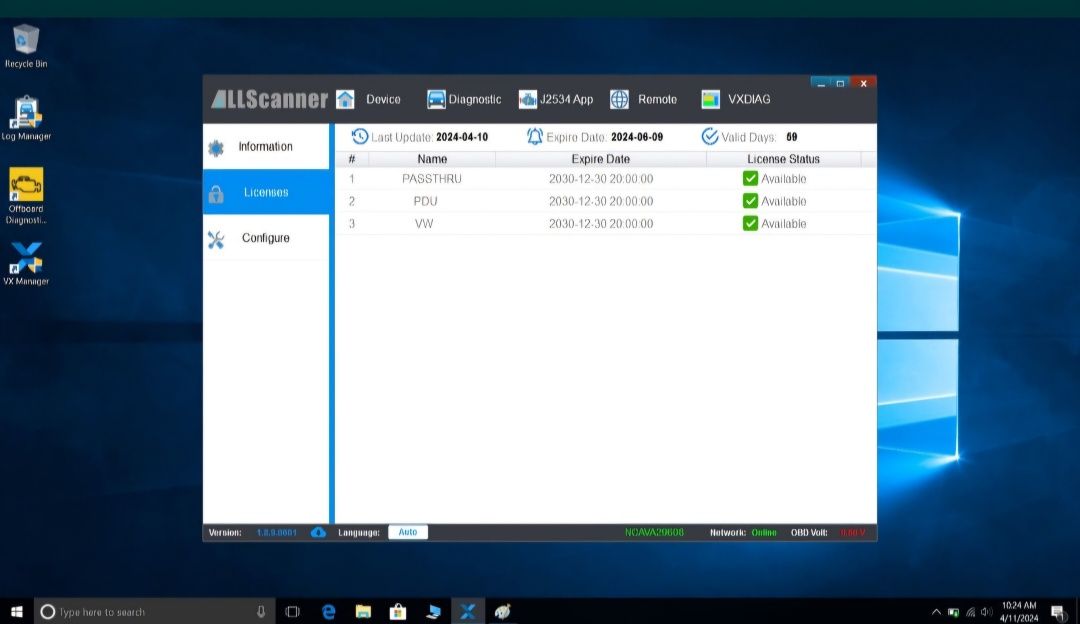The width and height of the screenshot is (1080, 624).
Task: Select the PASSTHRU license name
Action: pyautogui.click(x=432, y=179)
